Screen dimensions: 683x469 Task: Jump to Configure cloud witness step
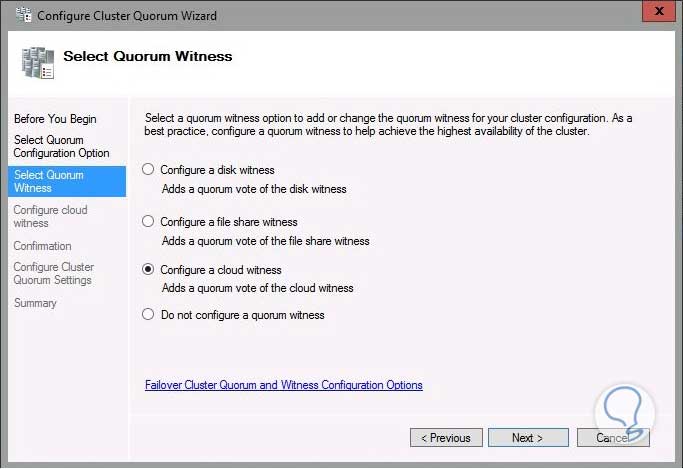click(50, 216)
